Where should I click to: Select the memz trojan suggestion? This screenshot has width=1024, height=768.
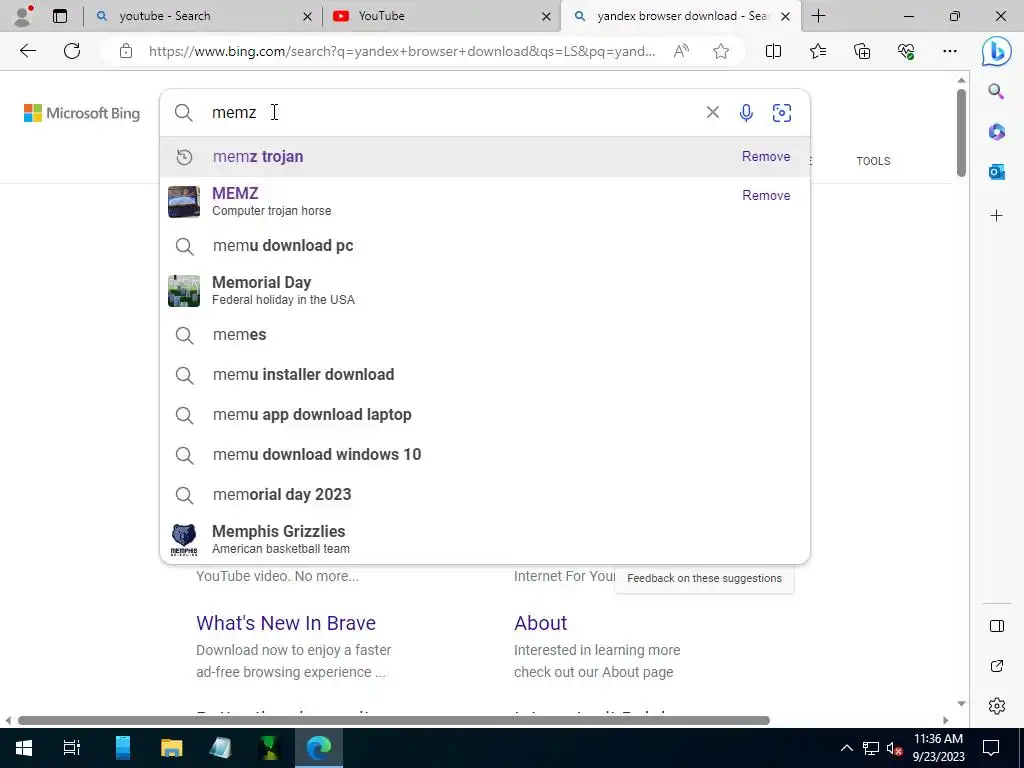pos(485,157)
